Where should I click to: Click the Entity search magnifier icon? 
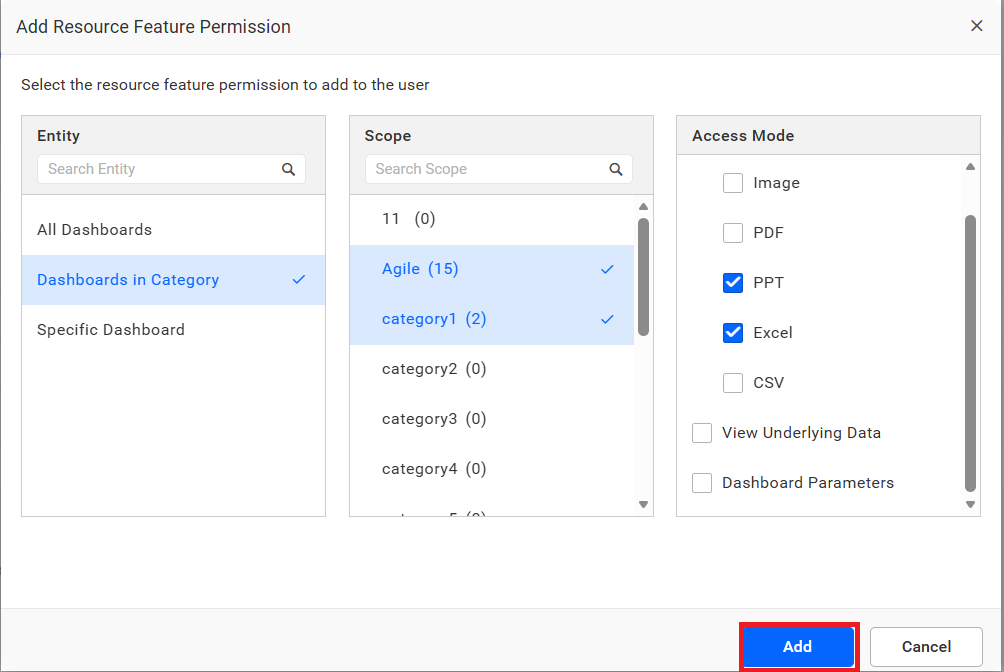point(288,169)
